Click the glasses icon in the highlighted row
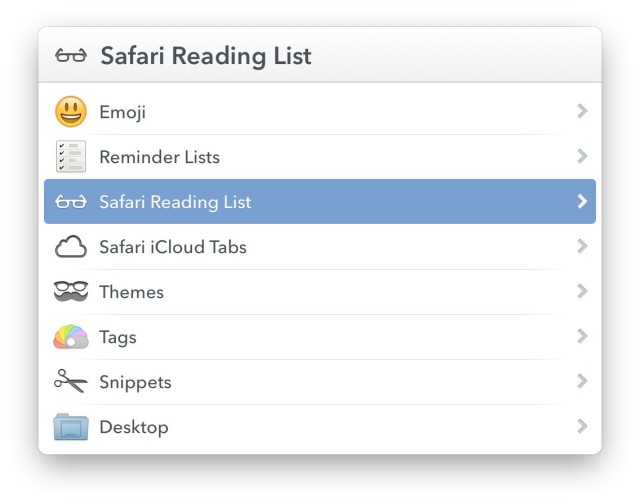This screenshot has width=640, height=504. (x=71, y=202)
